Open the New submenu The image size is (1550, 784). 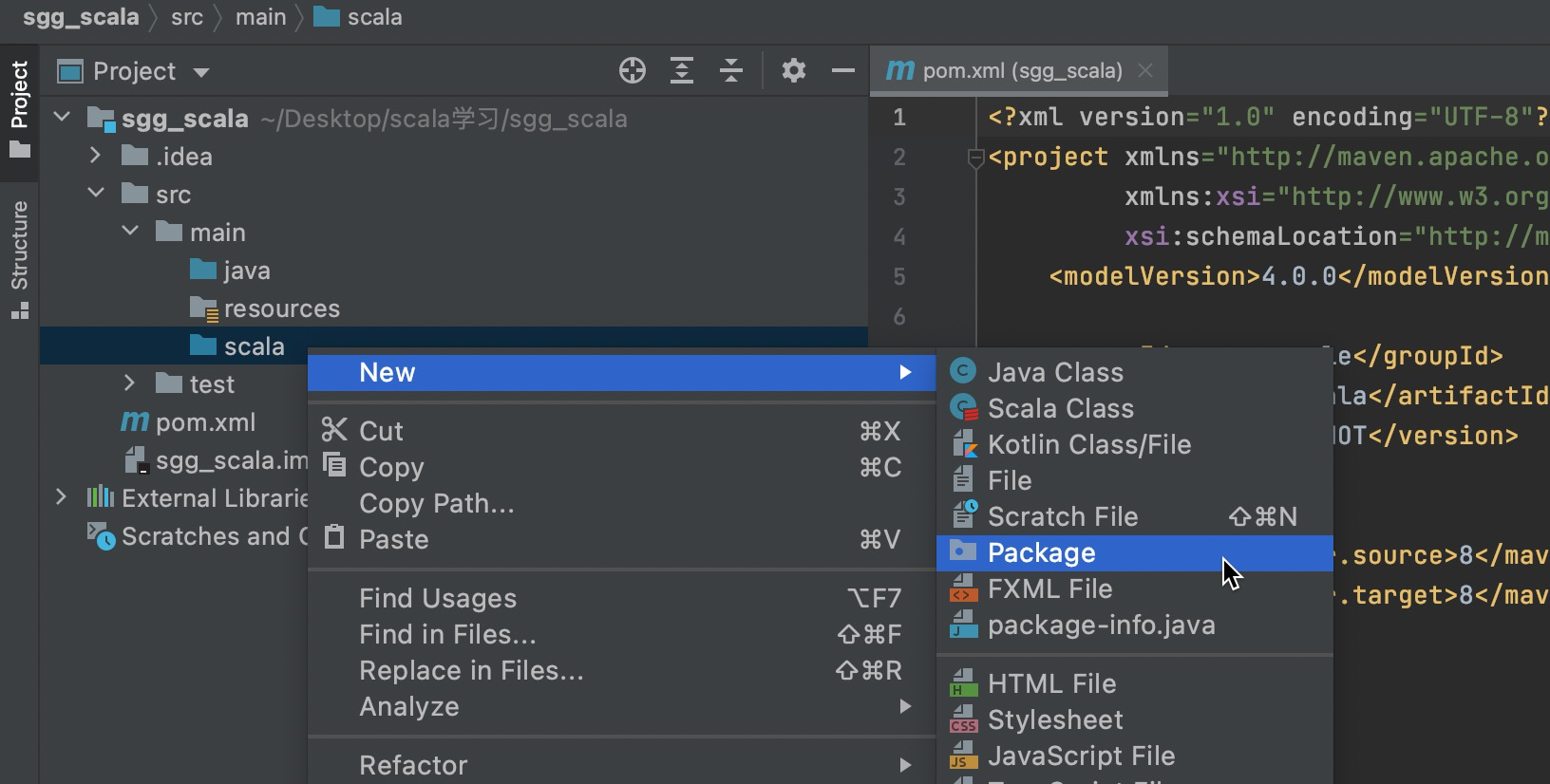[x=621, y=372]
